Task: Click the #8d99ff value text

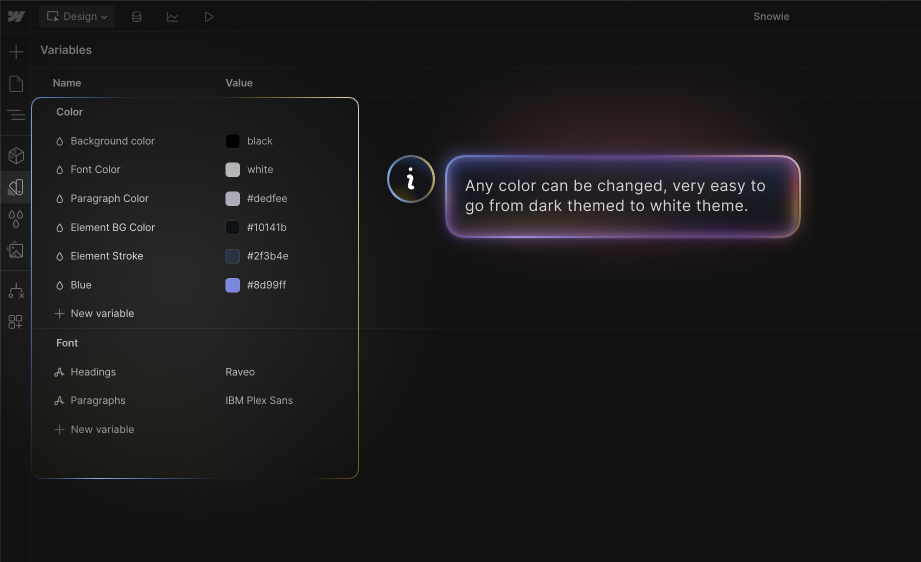Action: click(x=267, y=285)
